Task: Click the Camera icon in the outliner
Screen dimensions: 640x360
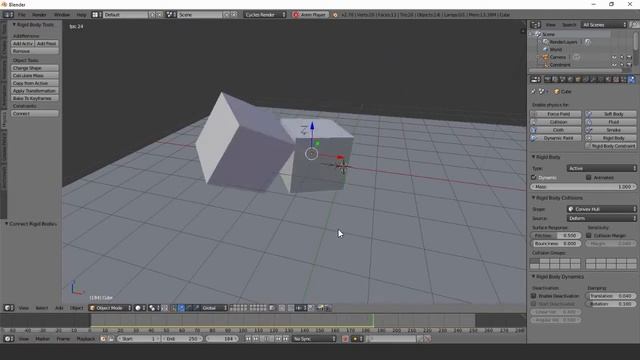Action: point(545,57)
